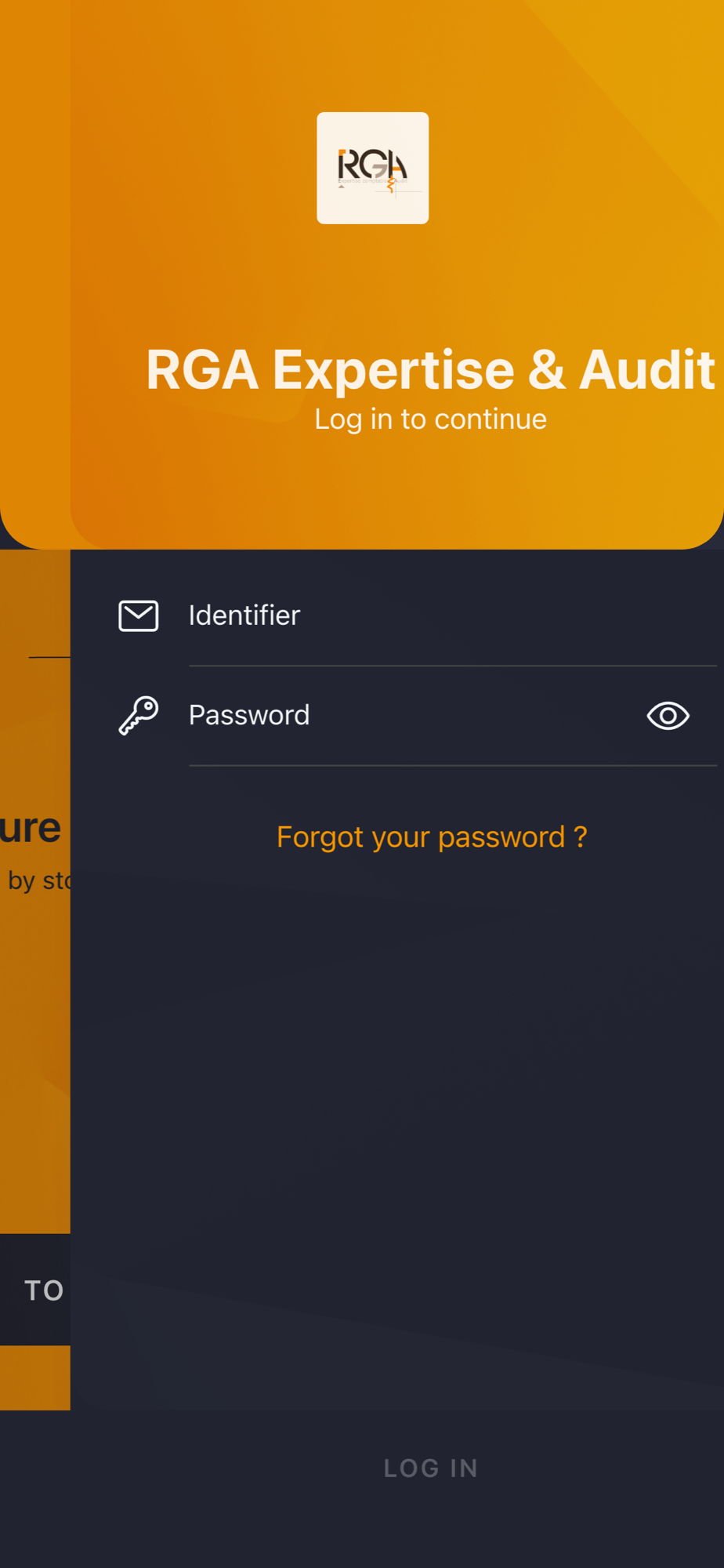The height and width of the screenshot is (1568, 724).
Task: Focus the Identifier input field
Action: (x=453, y=615)
